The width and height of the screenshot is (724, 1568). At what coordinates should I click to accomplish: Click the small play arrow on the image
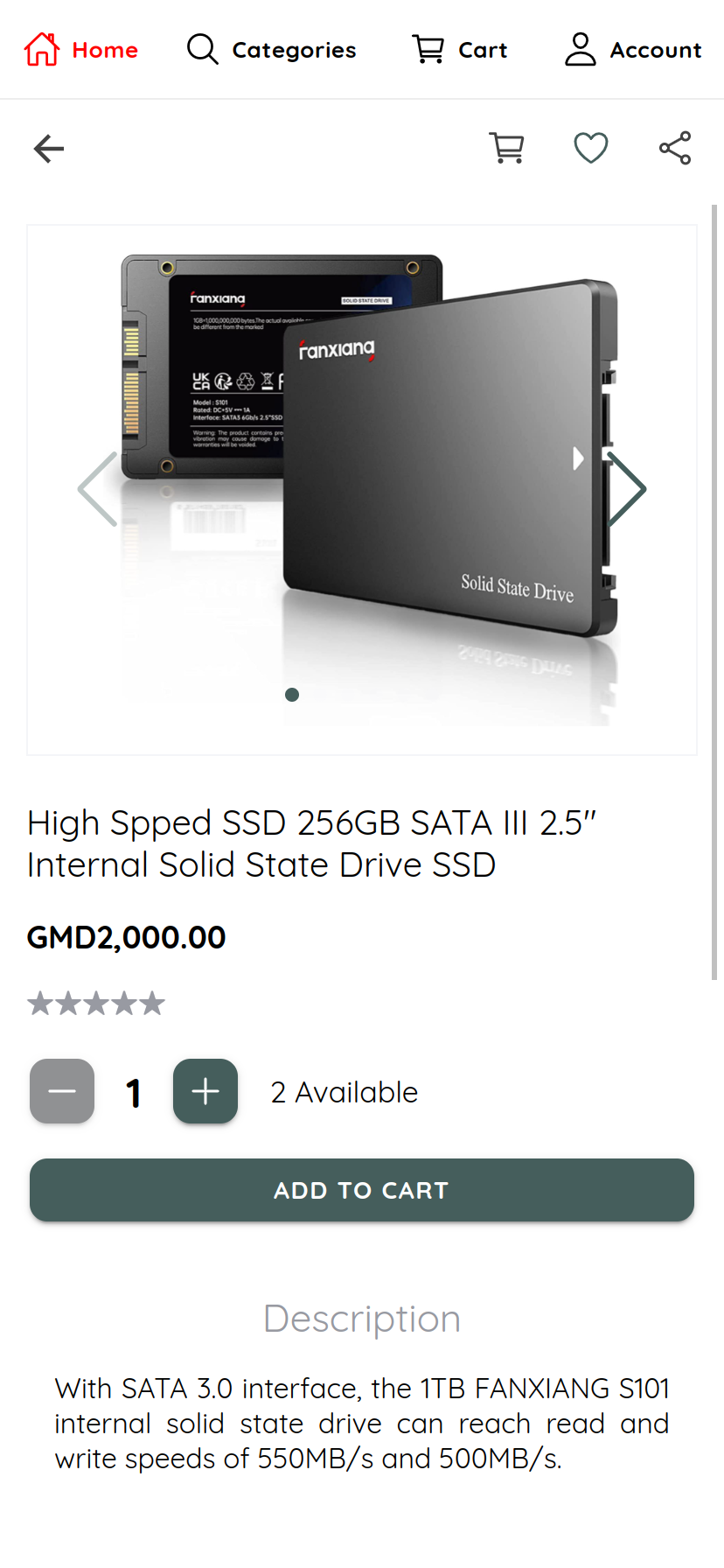(578, 458)
